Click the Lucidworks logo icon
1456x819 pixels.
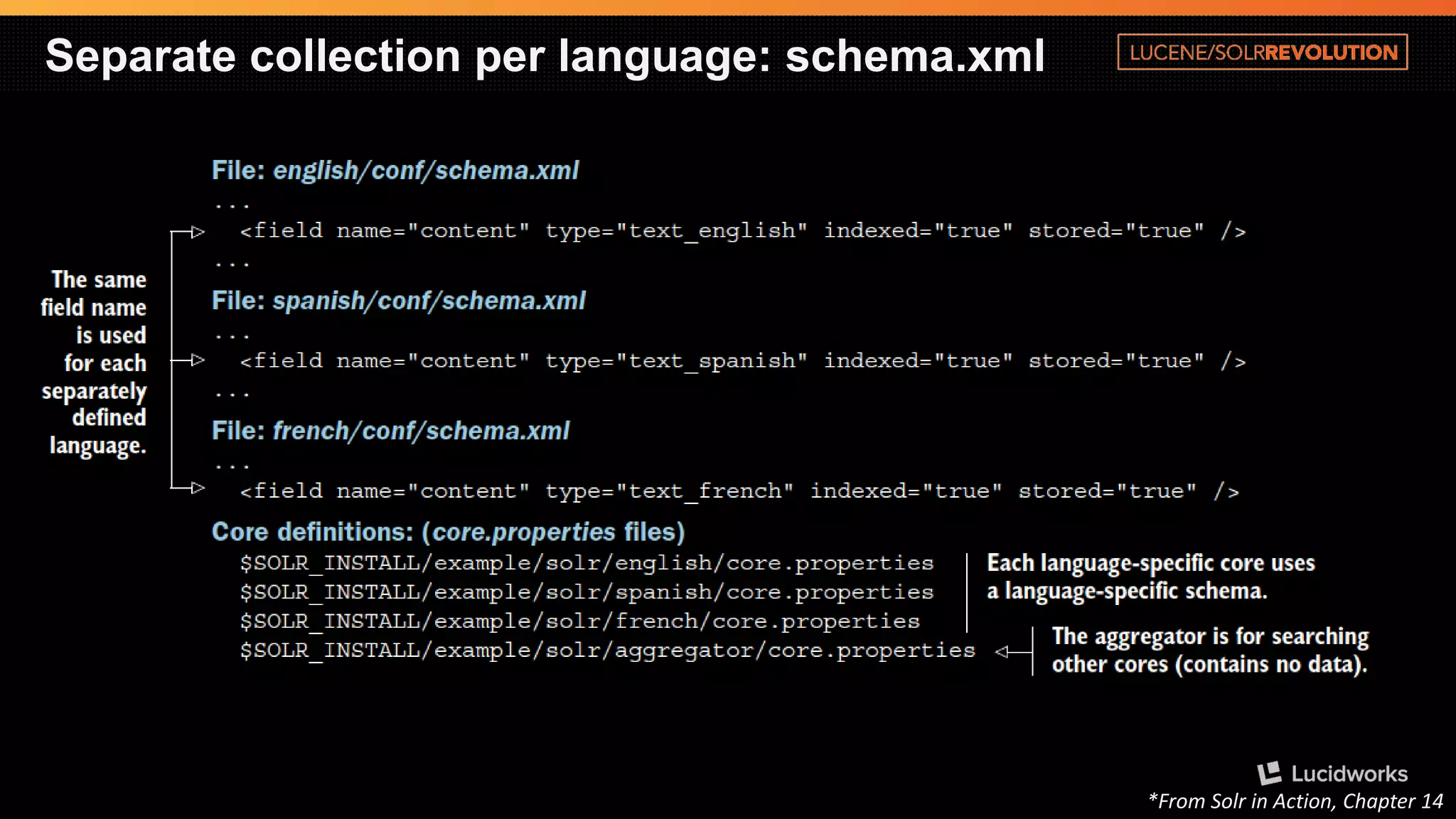pyautogui.click(x=1269, y=773)
